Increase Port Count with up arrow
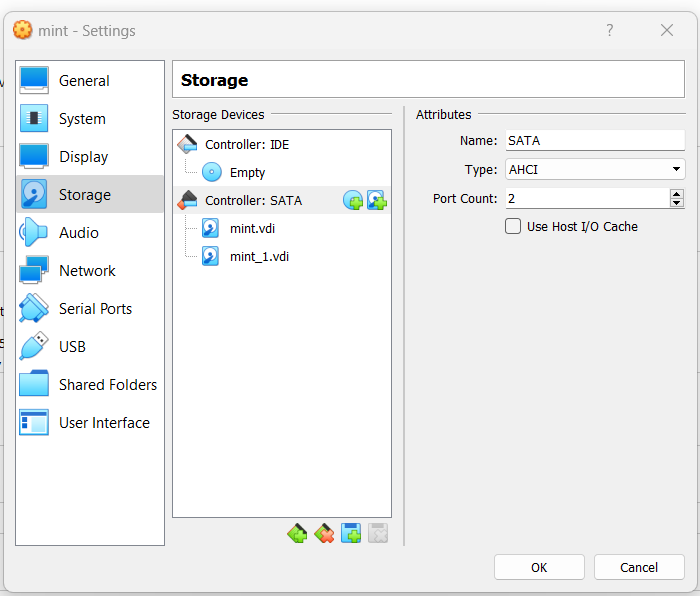 point(677,194)
